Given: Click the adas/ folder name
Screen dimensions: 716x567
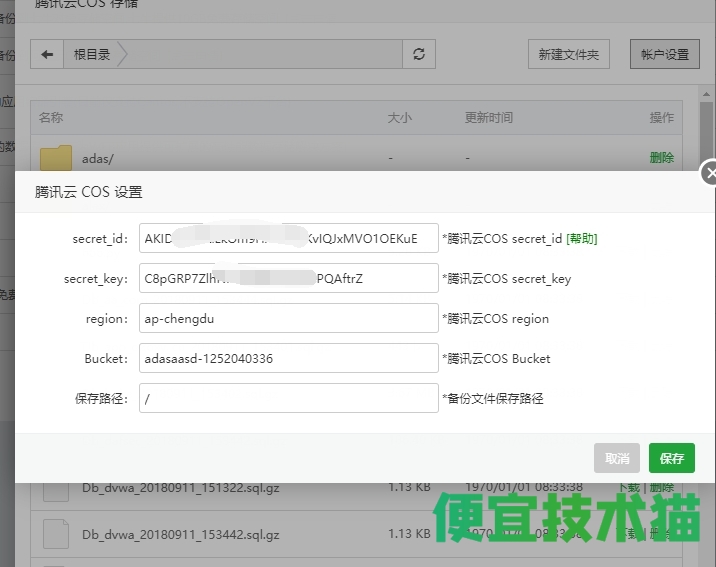Looking at the screenshot, I should pos(98,159).
